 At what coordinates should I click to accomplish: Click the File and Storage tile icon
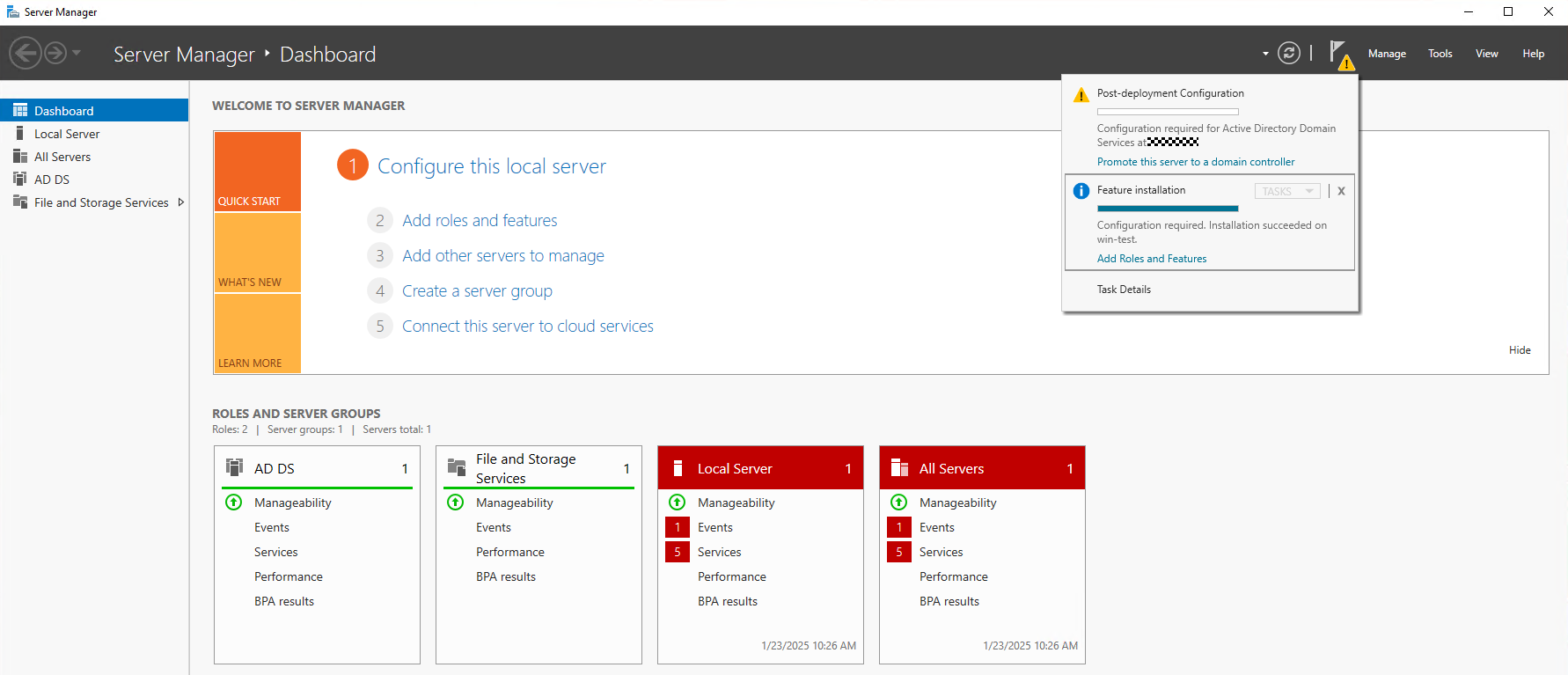456,467
